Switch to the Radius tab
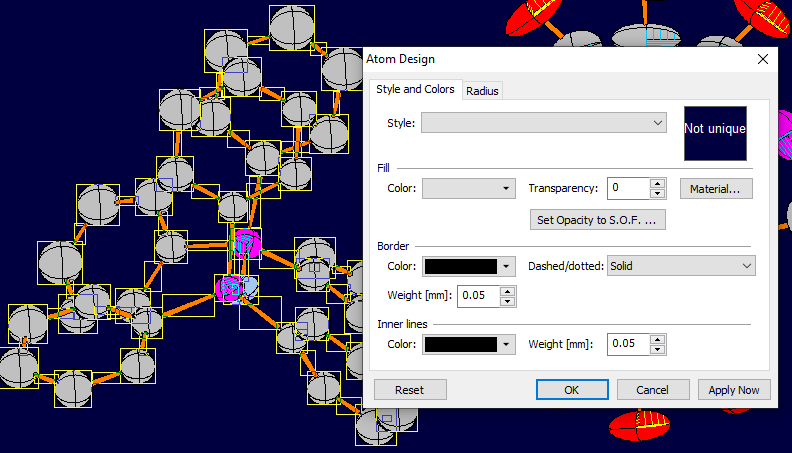This screenshot has width=792, height=453. tap(482, 91)
